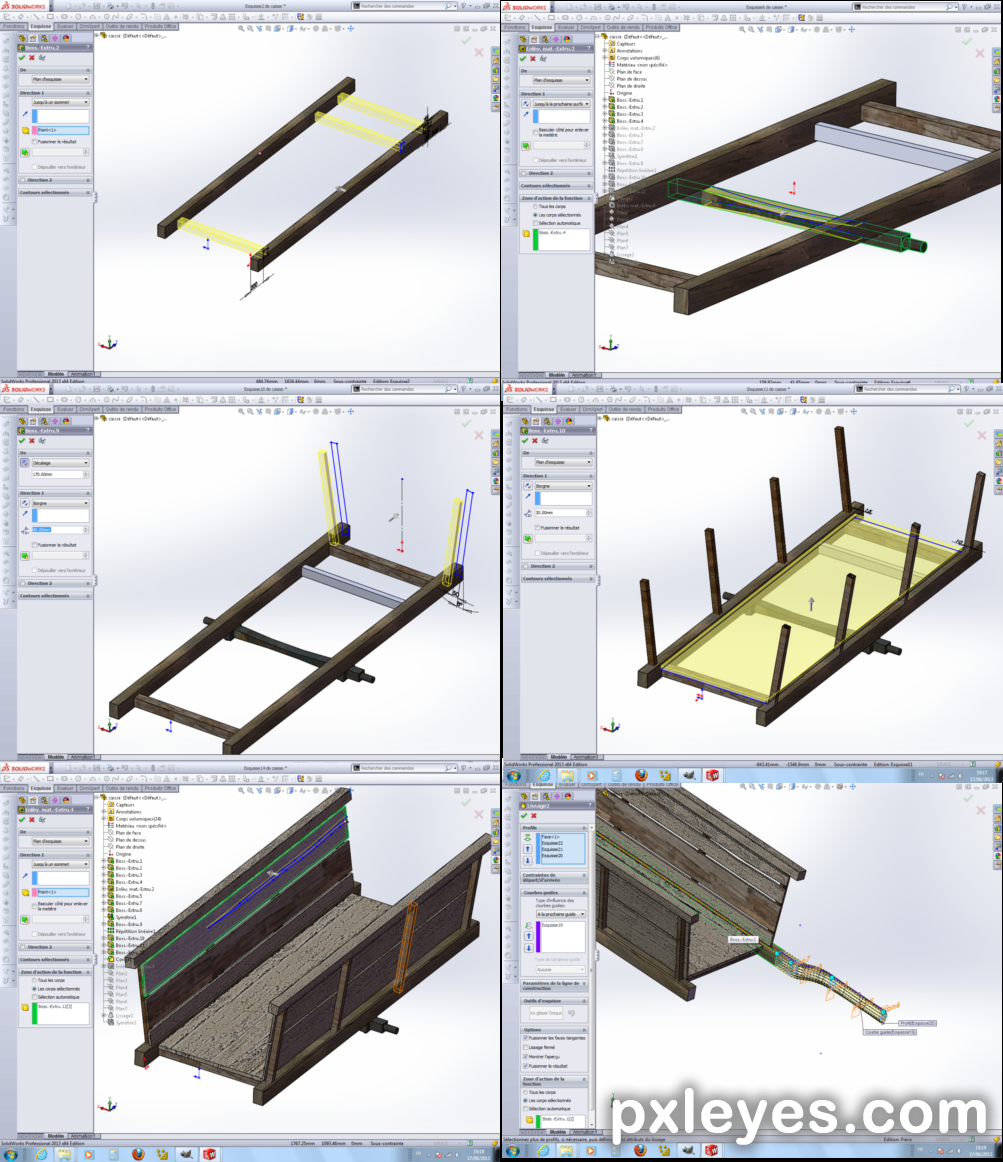Open 'Plan d'esquisse' dropdown in Boss.-Extru.2 panel
The height and width of the screenshot is (1162, 1003).
tap(60, 79)
